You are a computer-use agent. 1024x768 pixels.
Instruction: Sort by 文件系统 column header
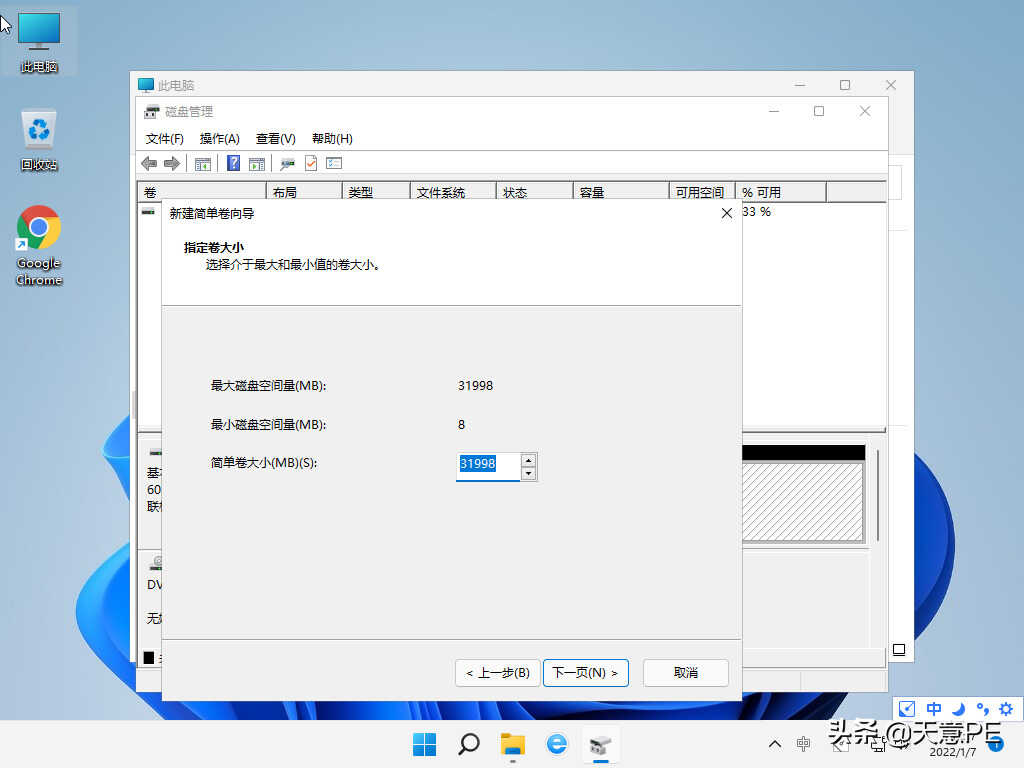pyautogui.click(x=440, y=192)
